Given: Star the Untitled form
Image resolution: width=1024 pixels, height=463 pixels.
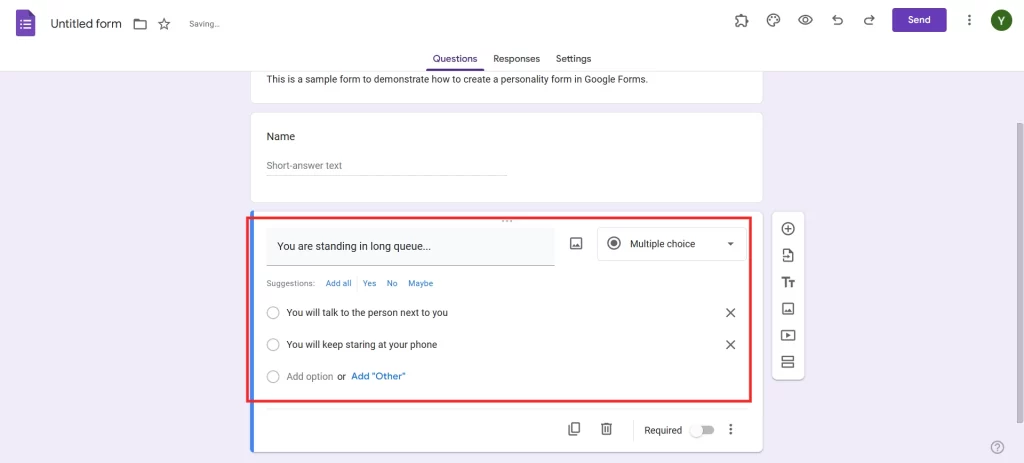Looking at the screenshot, I should coord(164,24).
